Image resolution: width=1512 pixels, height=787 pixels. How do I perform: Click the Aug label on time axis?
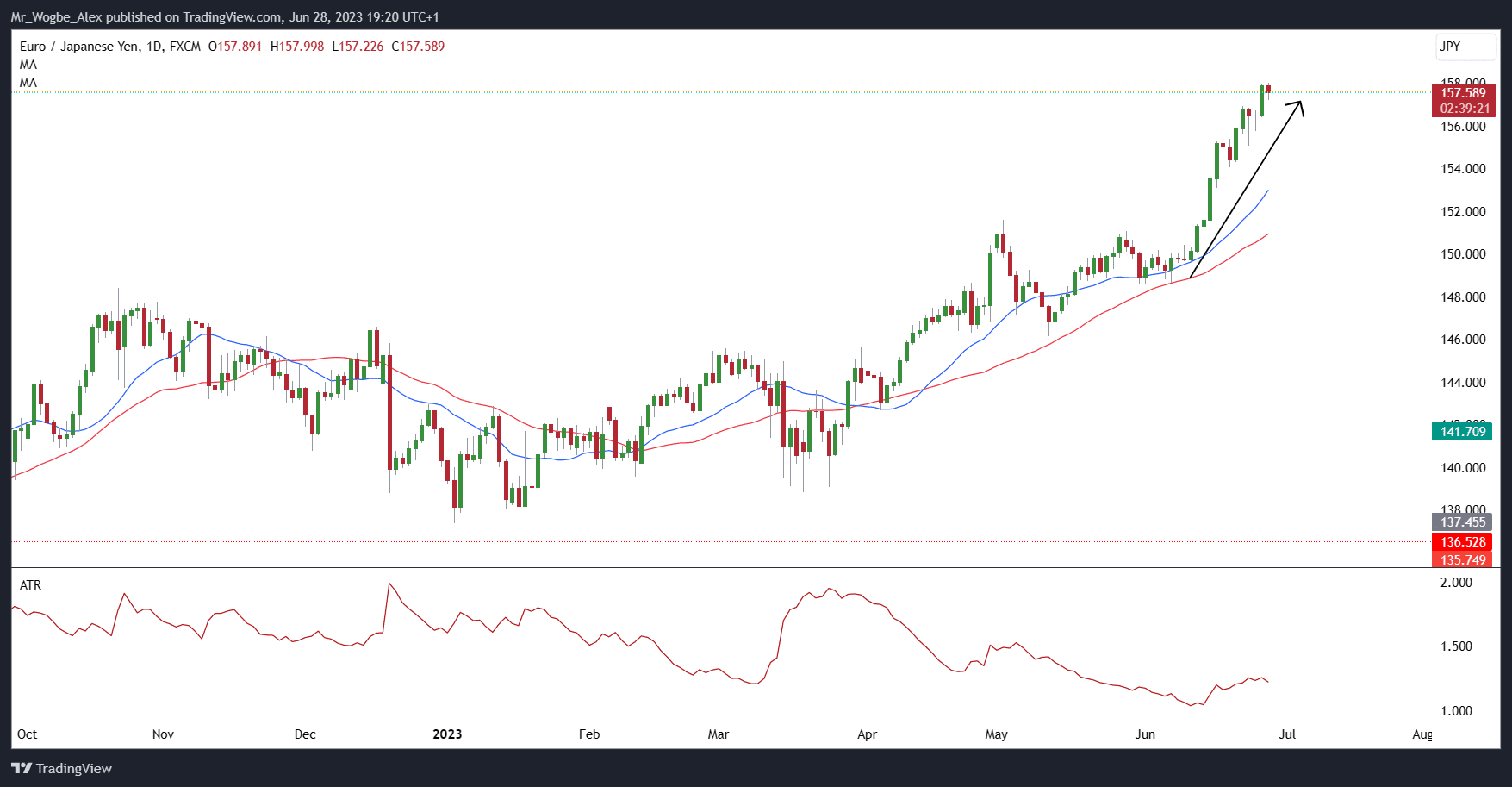[1422, 734]
